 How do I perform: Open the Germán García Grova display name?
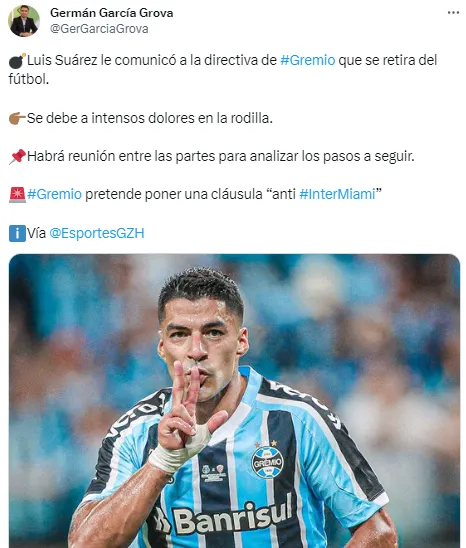(x=112, y=13)
